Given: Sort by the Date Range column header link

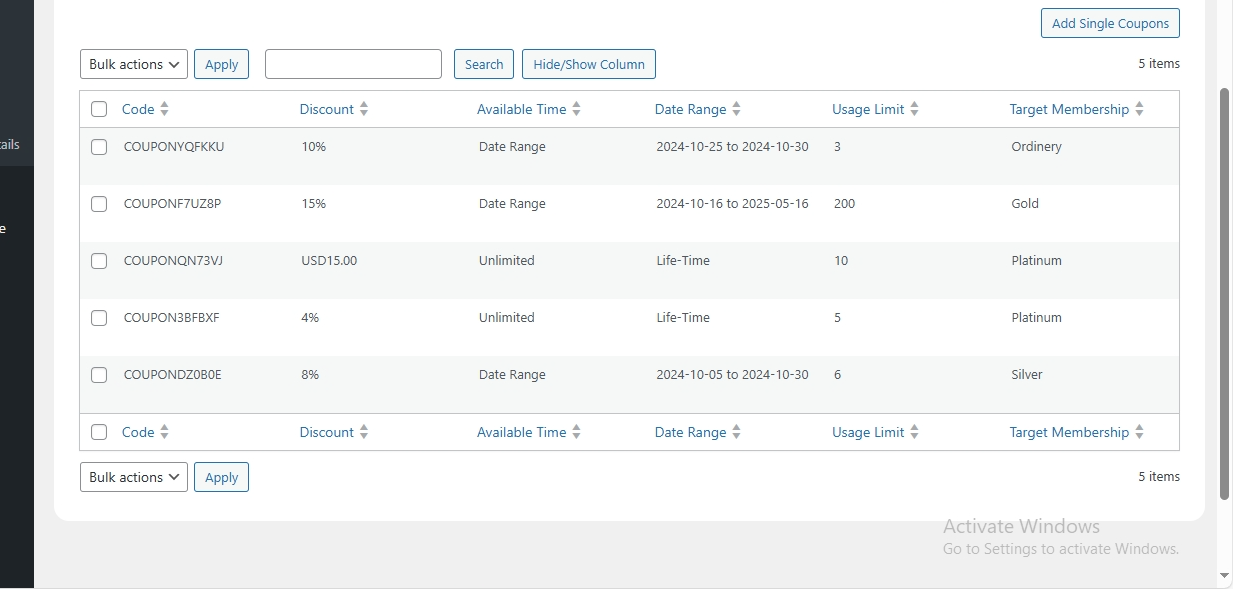Looking at the screenshot, I should pos(690,109).
